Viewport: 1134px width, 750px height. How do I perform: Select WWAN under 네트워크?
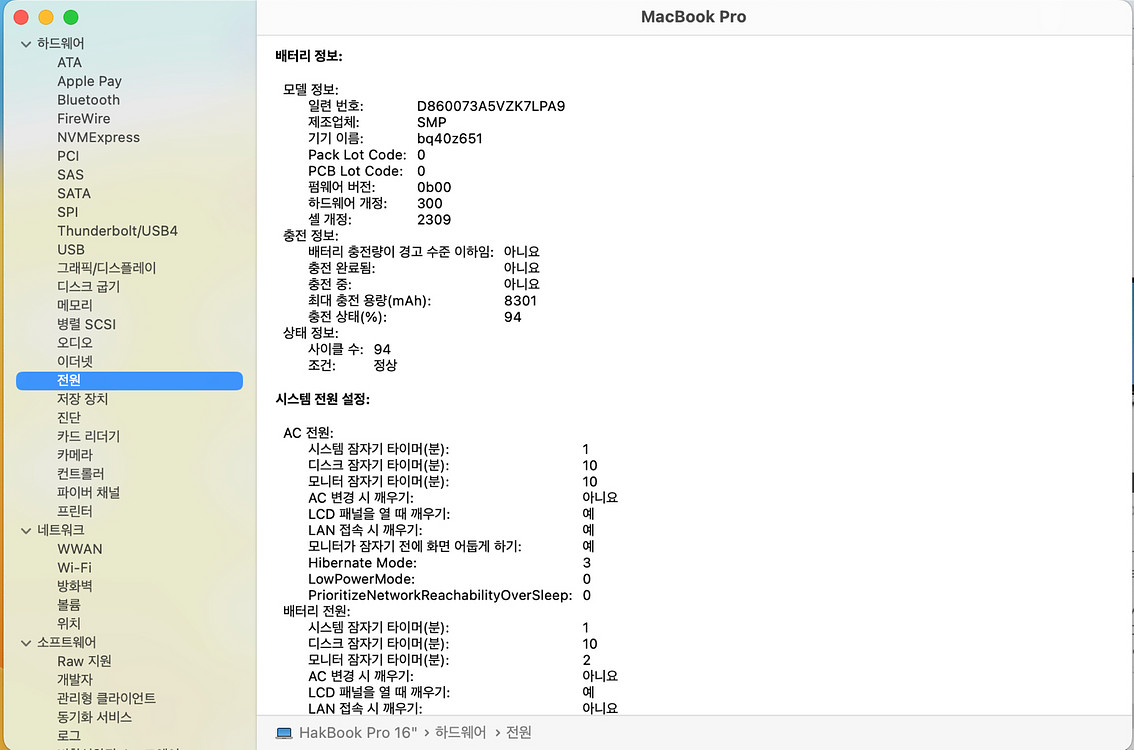[x=80, y=550]
